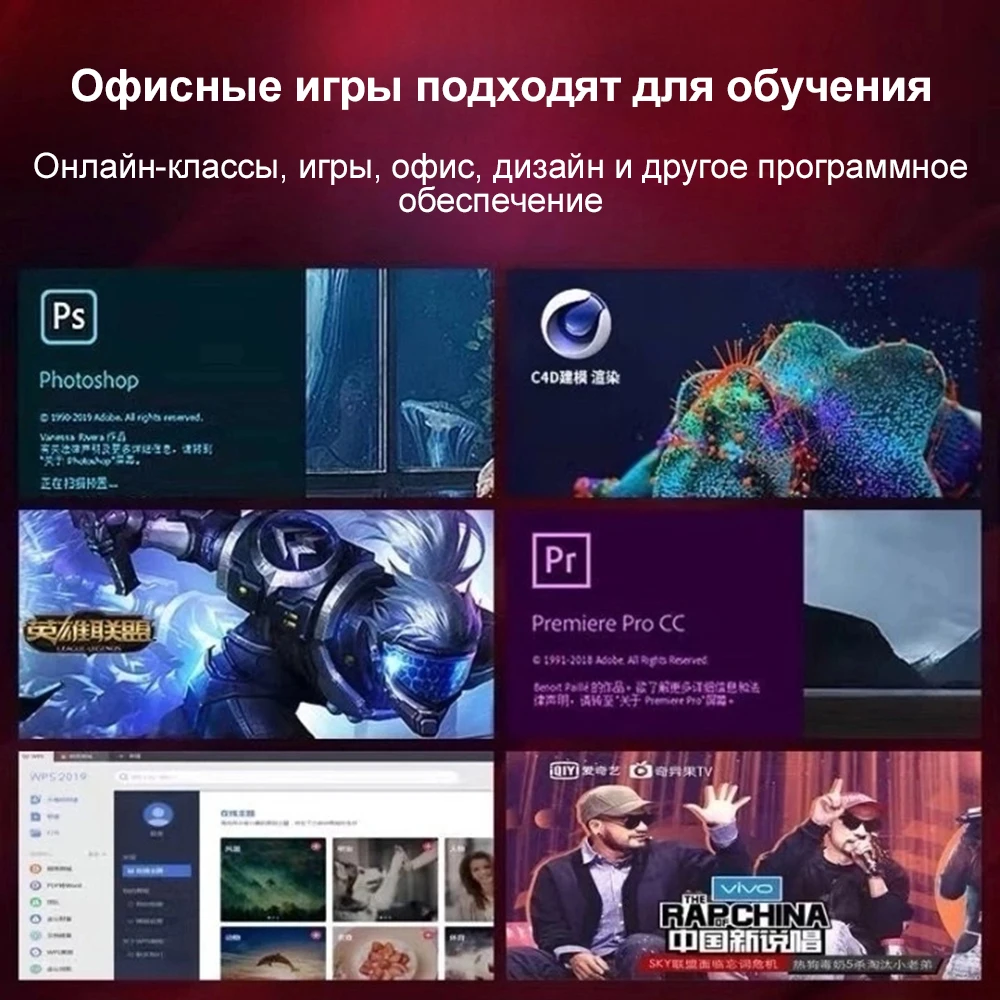
Task: Click the magnifier icon in the WPS search bar
Action: click(x=122, y=777)
